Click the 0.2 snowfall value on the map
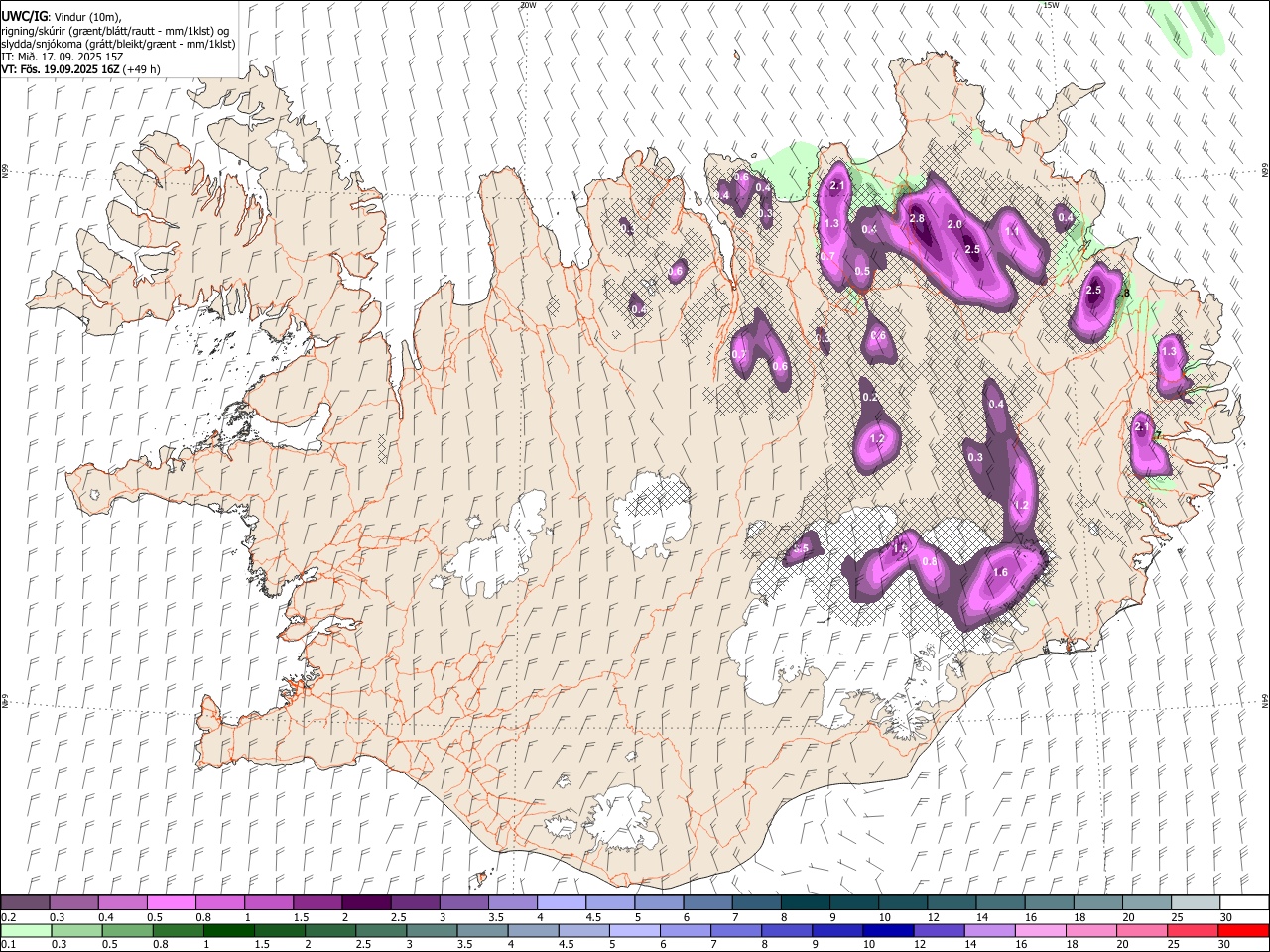This screenshot has width=1270, height=952. (x=870, y=397)
